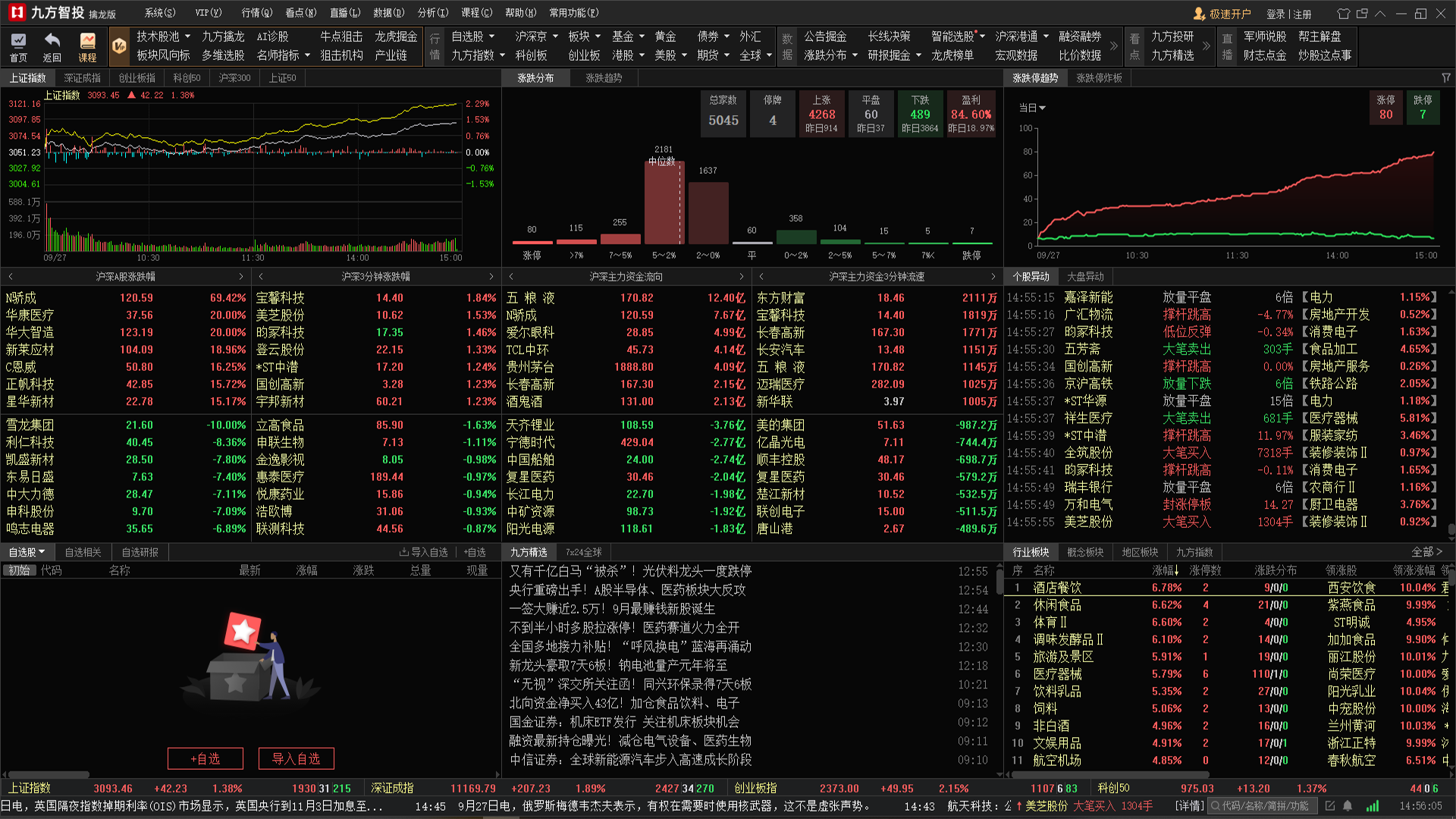The image size is (1456, 819).
Task: Open the edit note icon in status bar
Action: click(1330, 806)
